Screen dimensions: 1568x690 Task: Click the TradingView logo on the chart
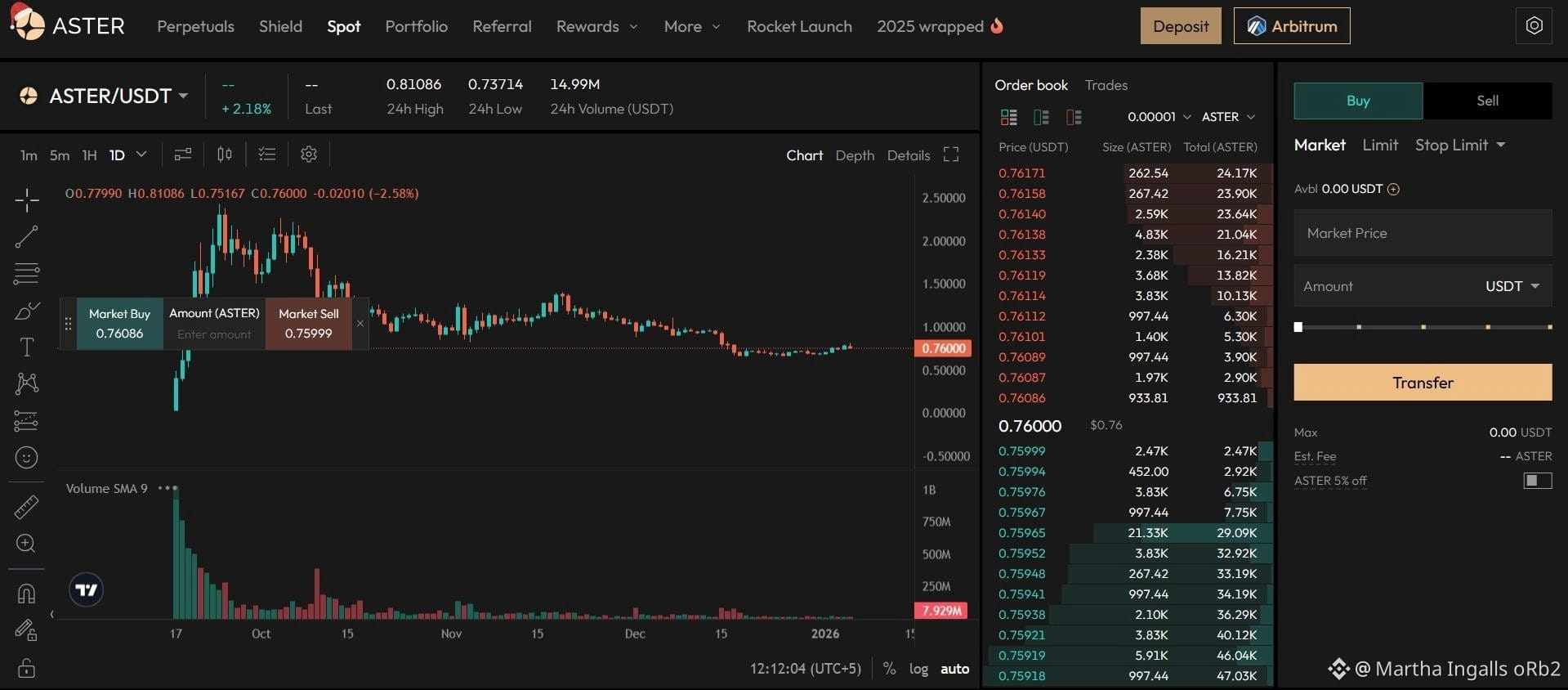(87, 589)
